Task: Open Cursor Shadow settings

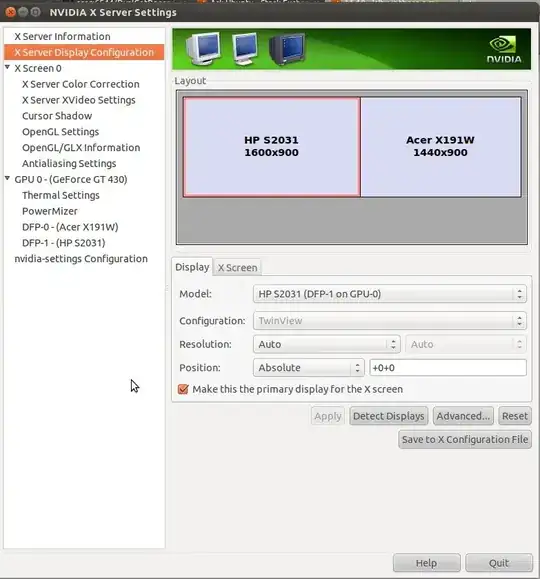Action: click(57, 116)
